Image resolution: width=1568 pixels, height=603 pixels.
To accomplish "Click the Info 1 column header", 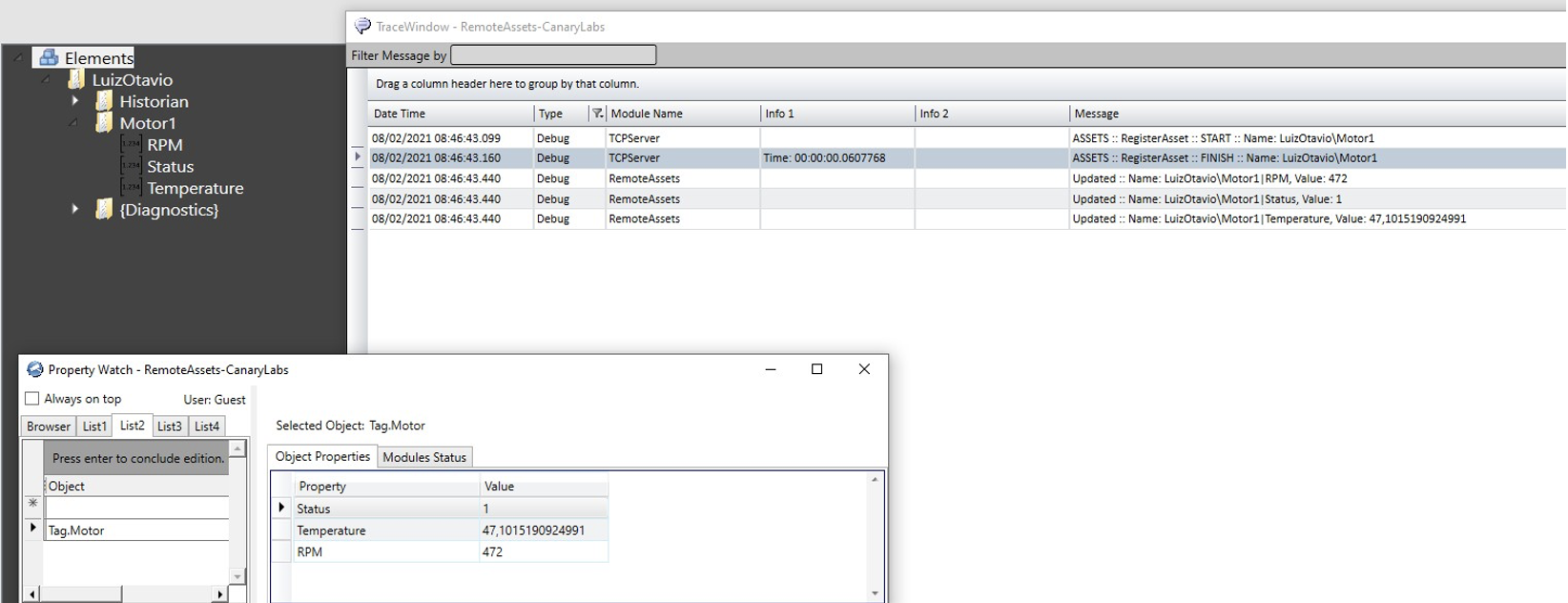I will point(837,114).
